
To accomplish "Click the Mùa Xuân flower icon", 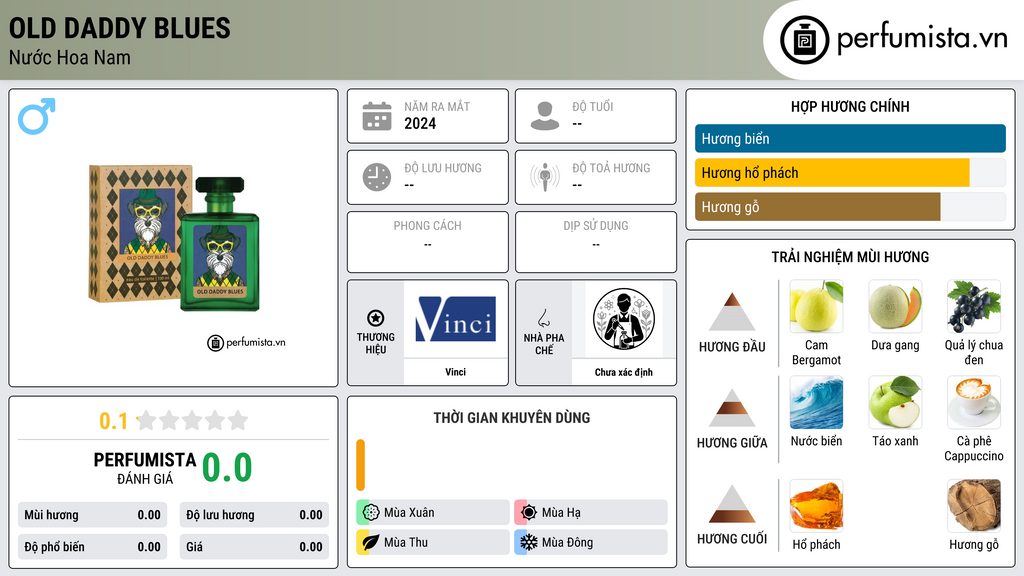I will [x=371, y=513].
